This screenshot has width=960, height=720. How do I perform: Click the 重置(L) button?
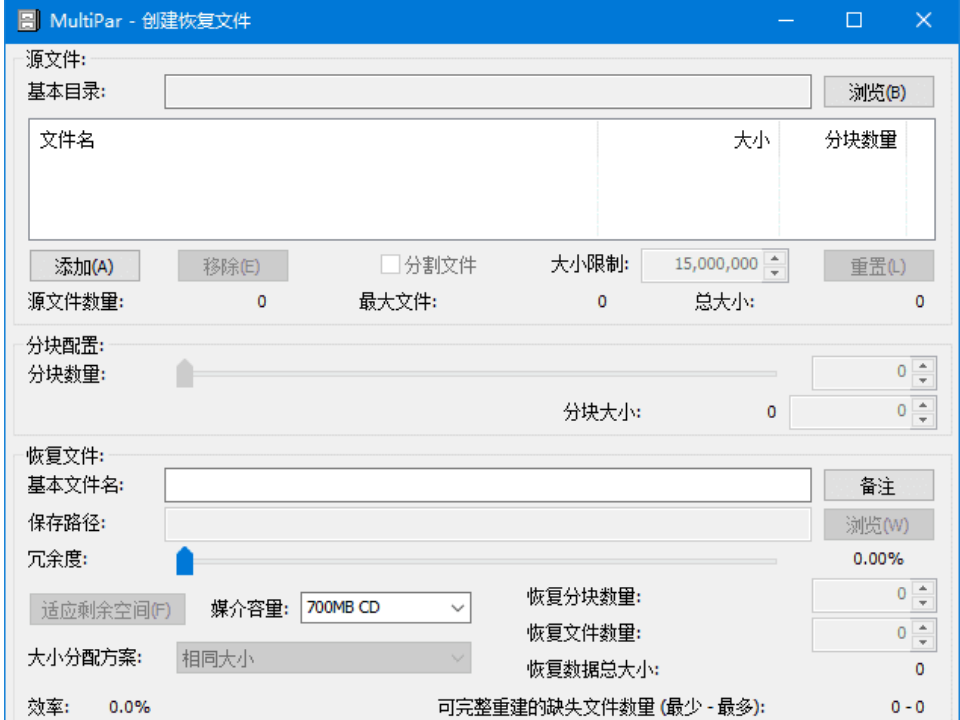pyautogui.click(x=878, y=264)
